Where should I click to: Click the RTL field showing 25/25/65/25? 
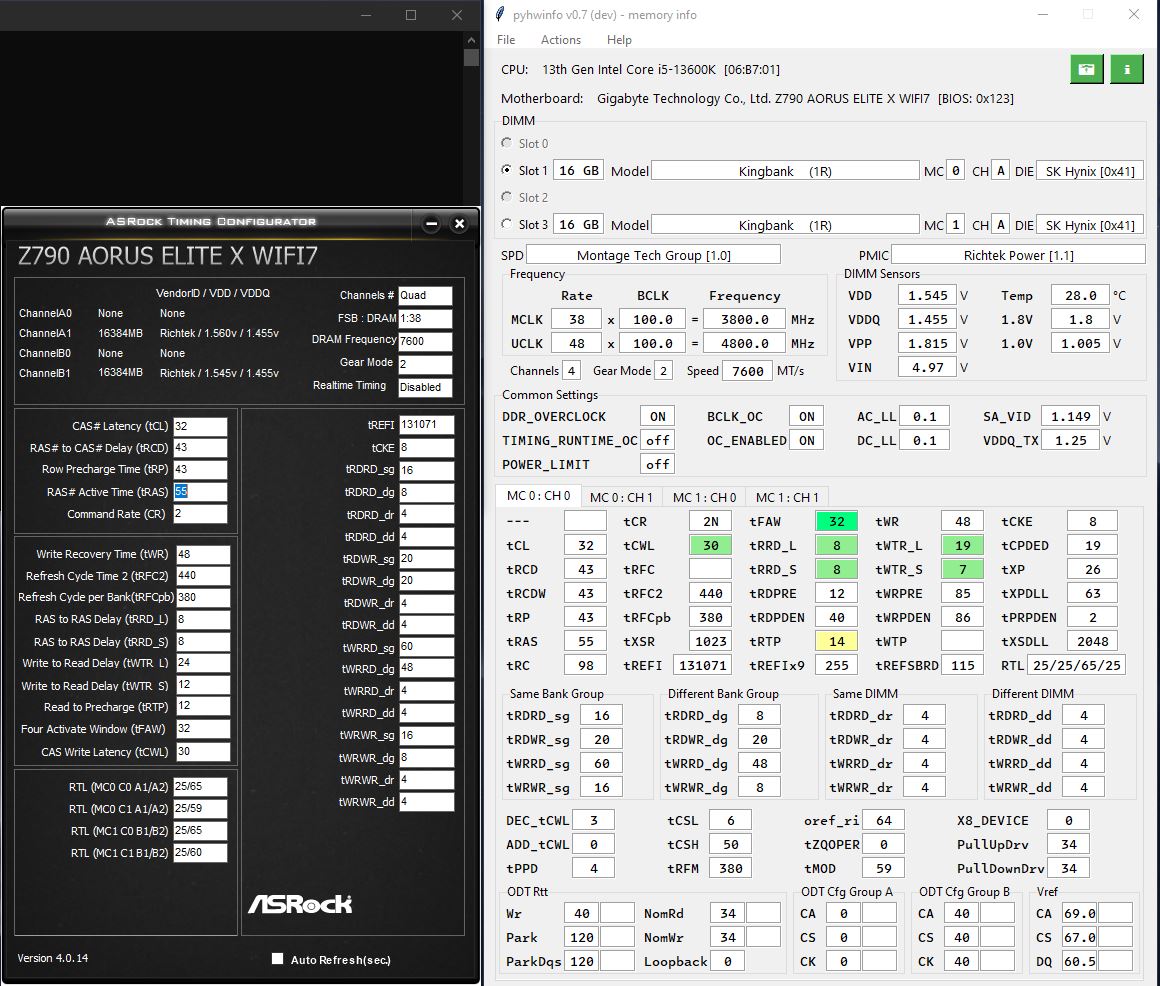(1076, 665)
